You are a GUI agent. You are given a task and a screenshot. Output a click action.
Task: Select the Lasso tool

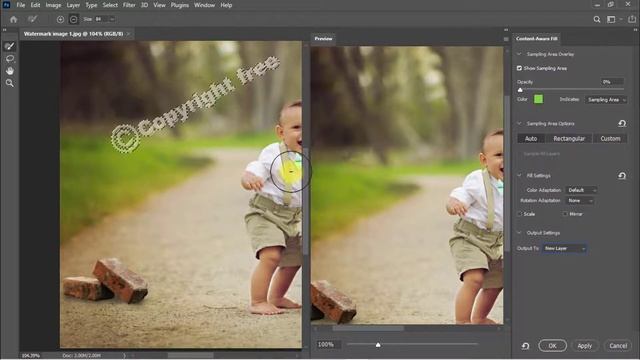pos(9,59)
